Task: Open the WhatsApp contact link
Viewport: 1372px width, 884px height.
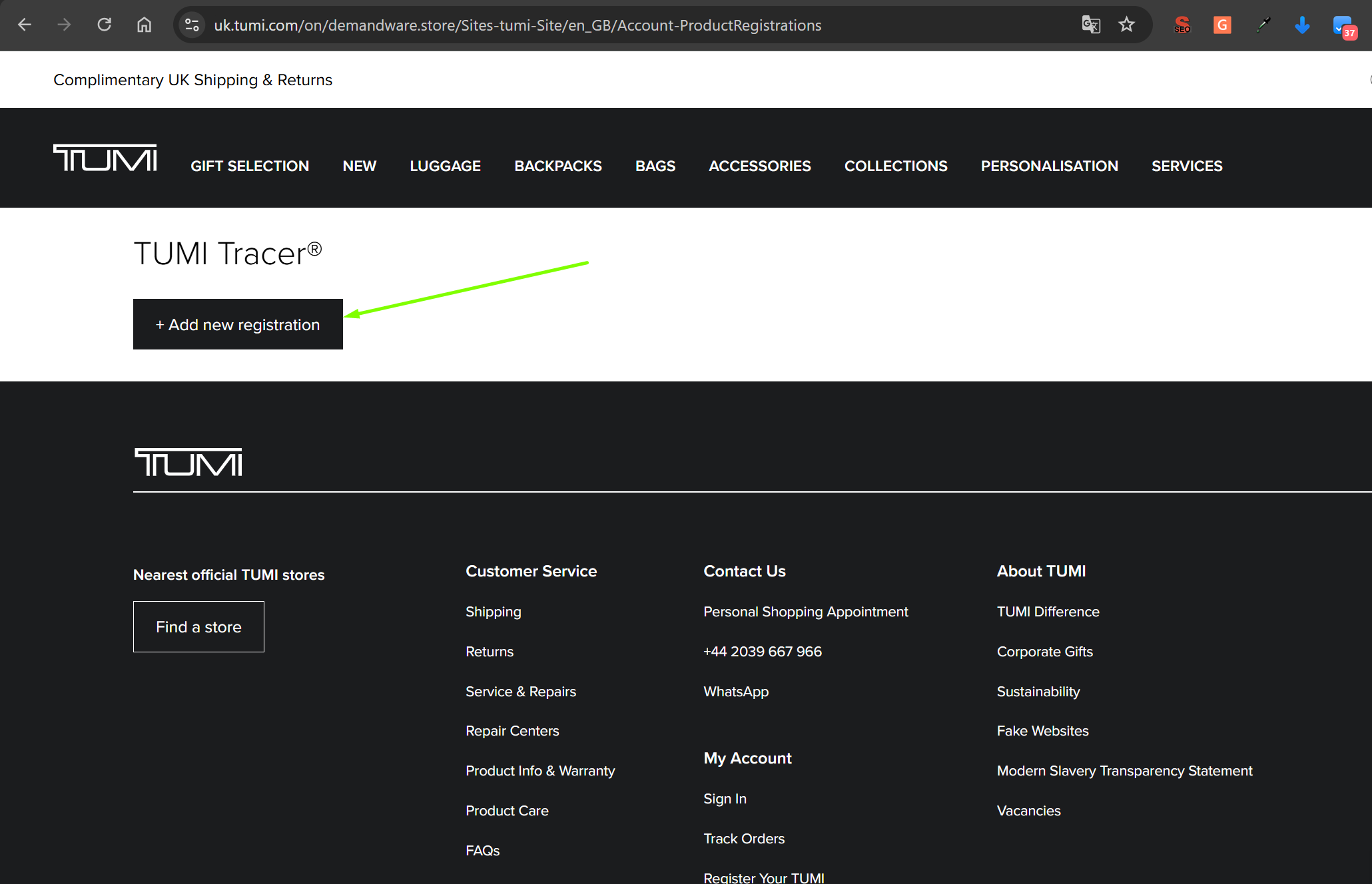Action: point(735,691)
